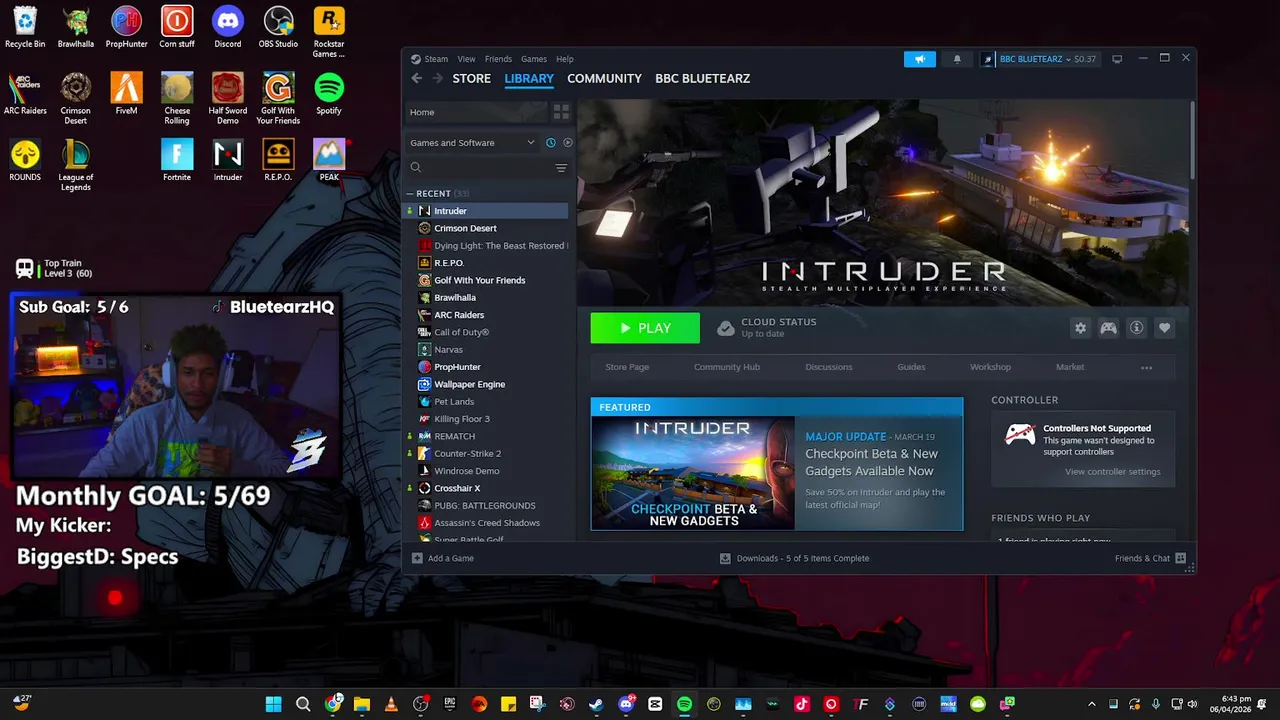Select the Spotify desktop shortcut
The height and width of the screenshot is (720, 1280).
[x=329, y=94]
